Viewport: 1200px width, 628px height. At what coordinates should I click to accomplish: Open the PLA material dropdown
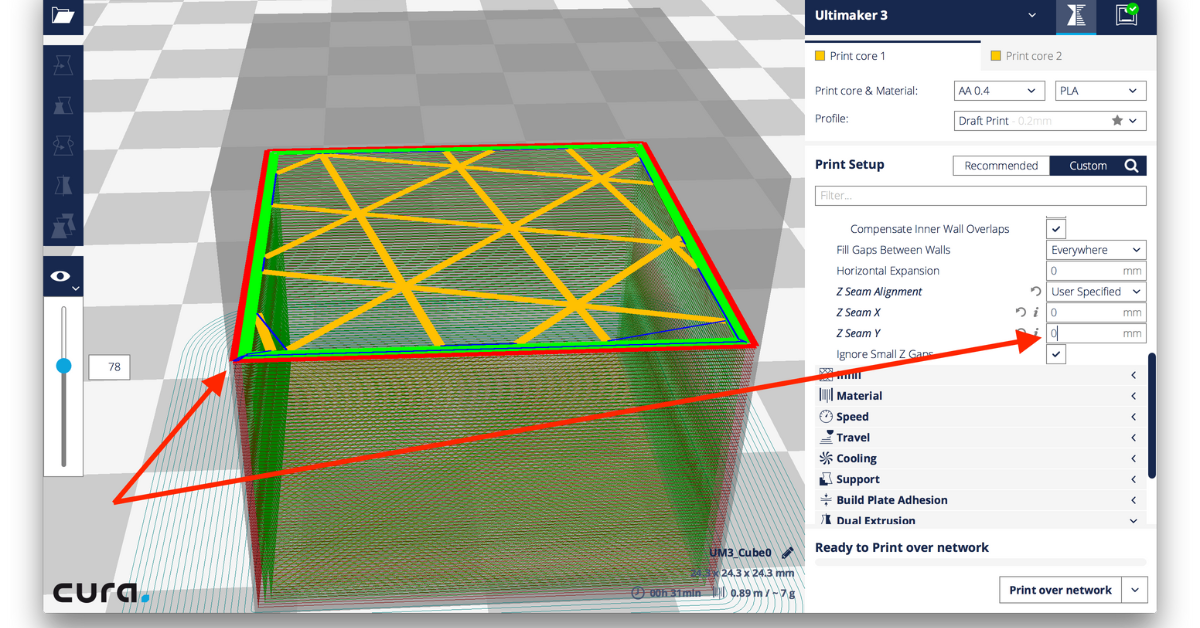1100,91
